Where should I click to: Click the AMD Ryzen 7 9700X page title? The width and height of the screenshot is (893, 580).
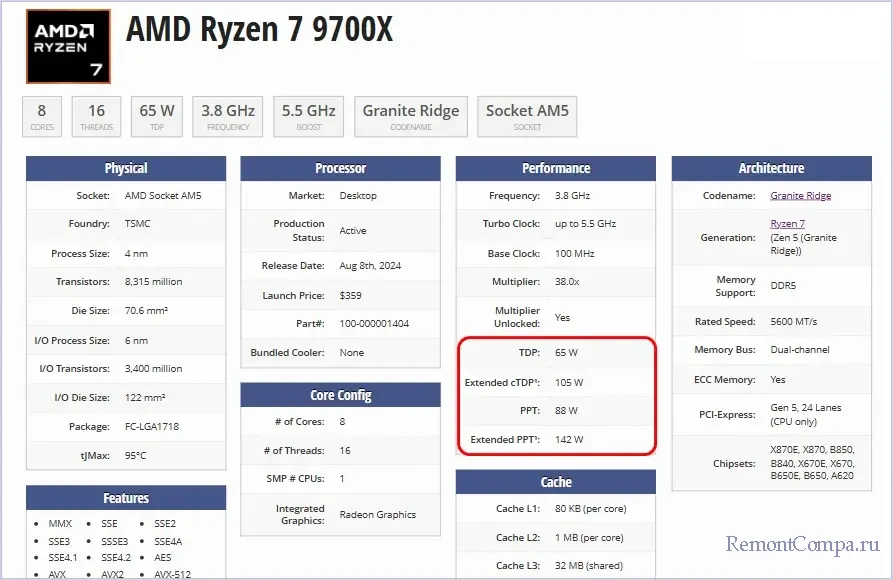260,30
